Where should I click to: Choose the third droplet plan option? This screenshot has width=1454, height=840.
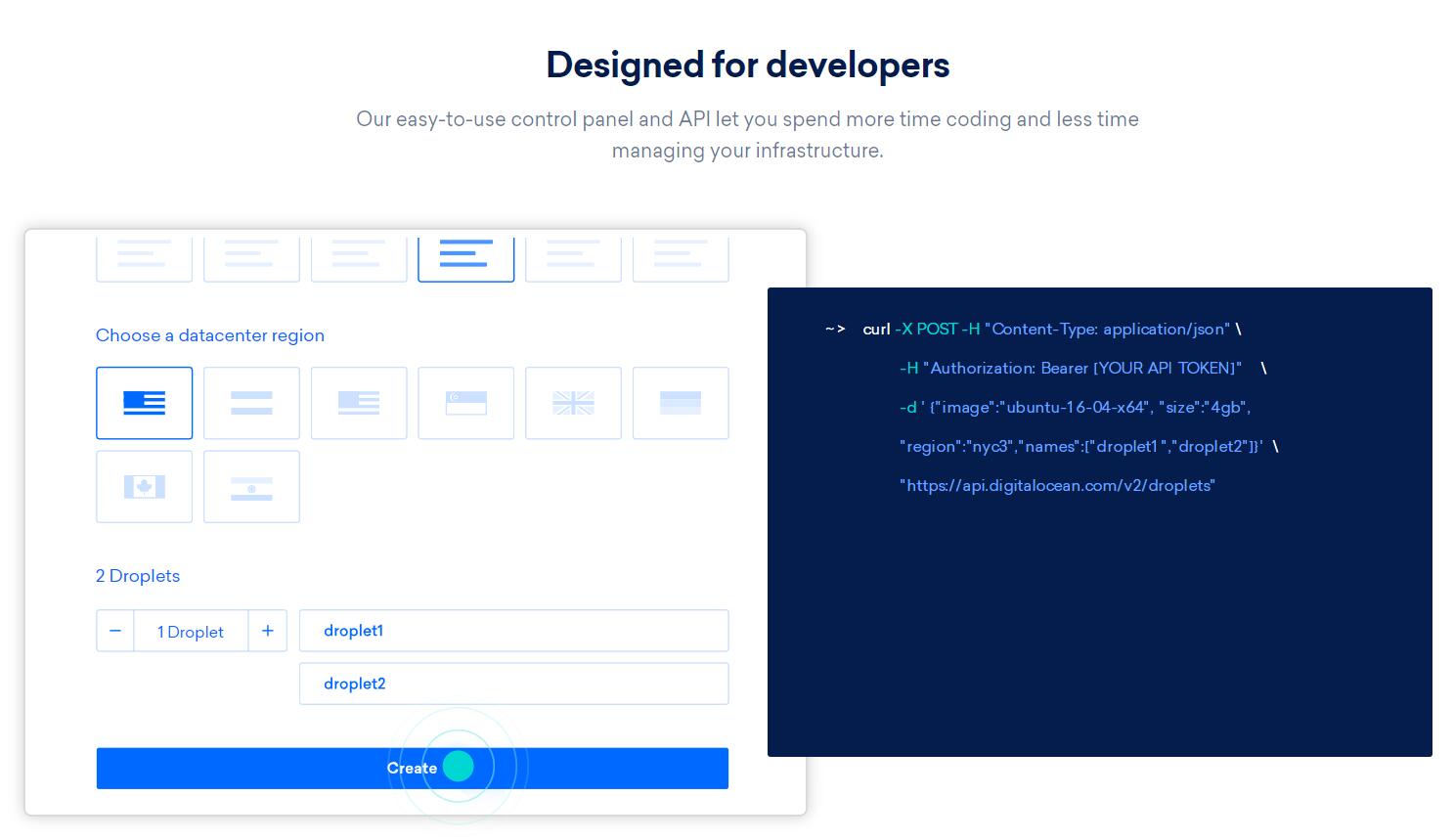(359, 256)
